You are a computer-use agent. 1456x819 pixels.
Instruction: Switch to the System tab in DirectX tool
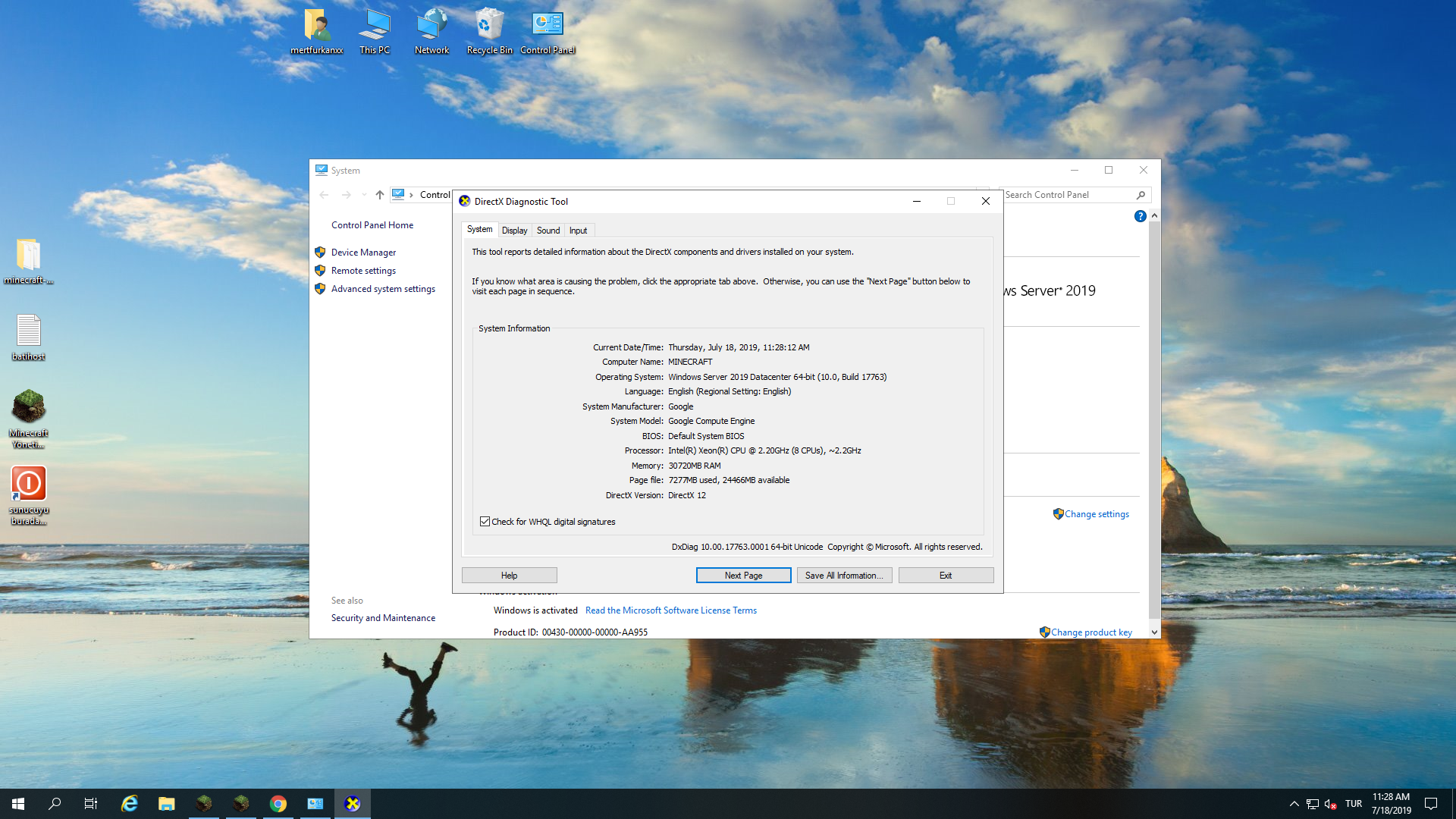(479, 229)
